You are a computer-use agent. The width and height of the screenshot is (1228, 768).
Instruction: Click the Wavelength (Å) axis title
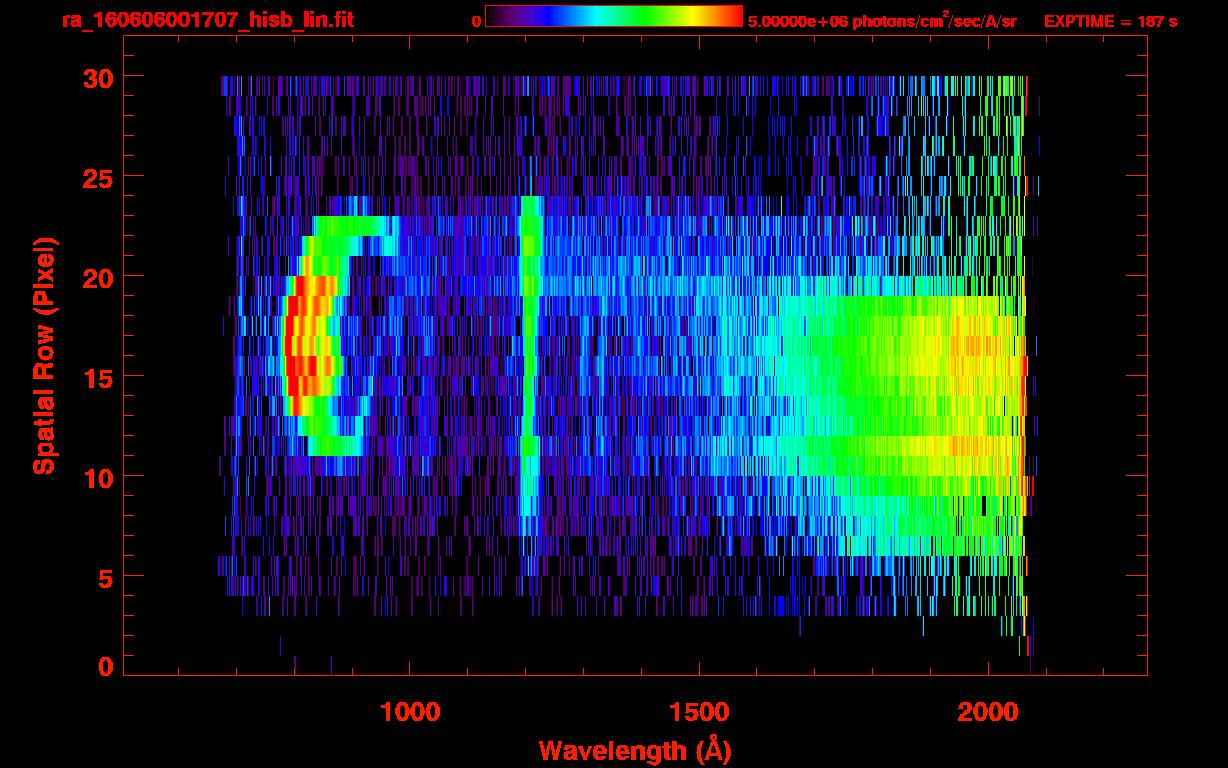pyautogui.click(x=634, y=750)
